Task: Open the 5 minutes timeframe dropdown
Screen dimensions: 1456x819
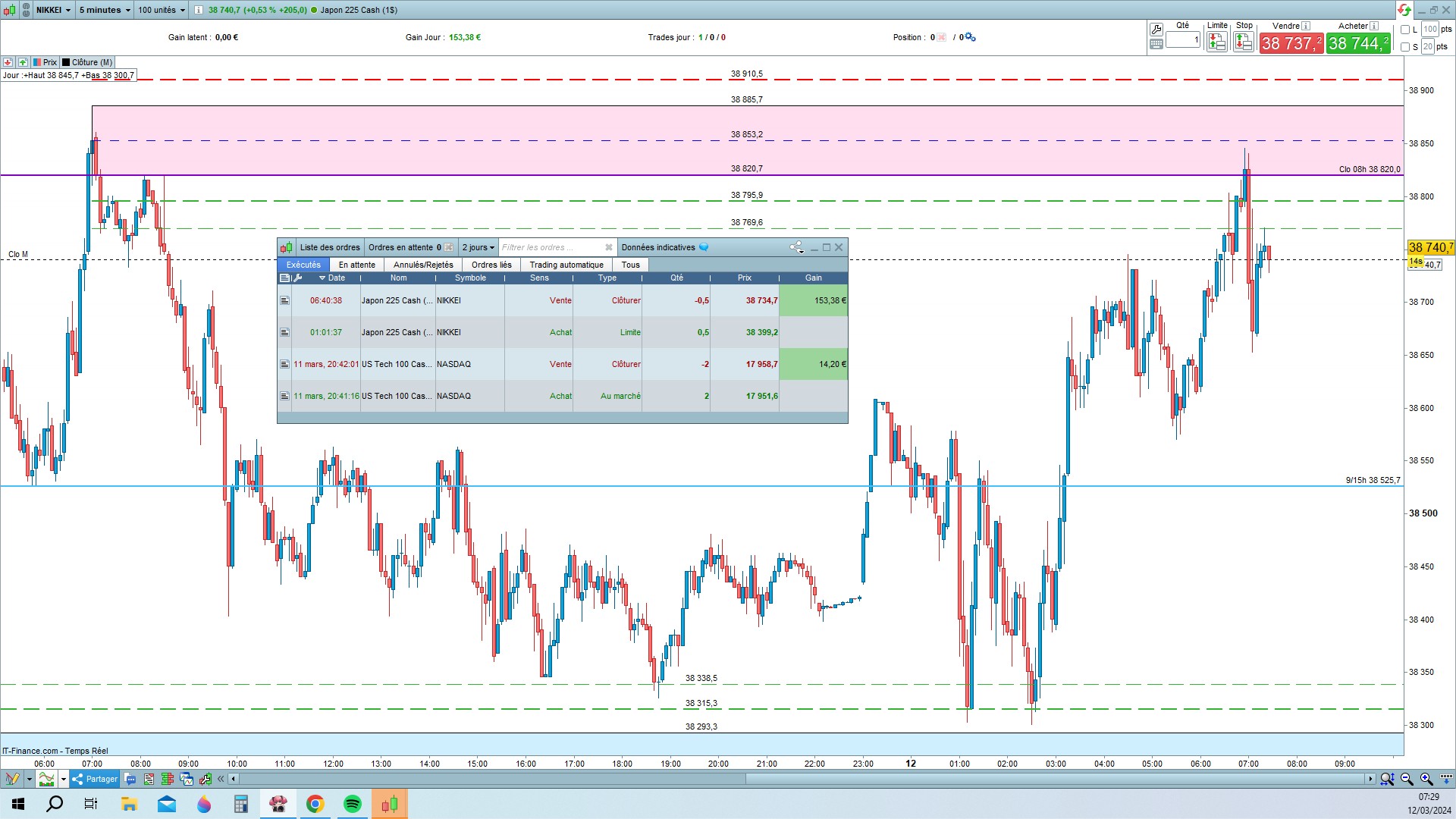Action: [105, 10]
